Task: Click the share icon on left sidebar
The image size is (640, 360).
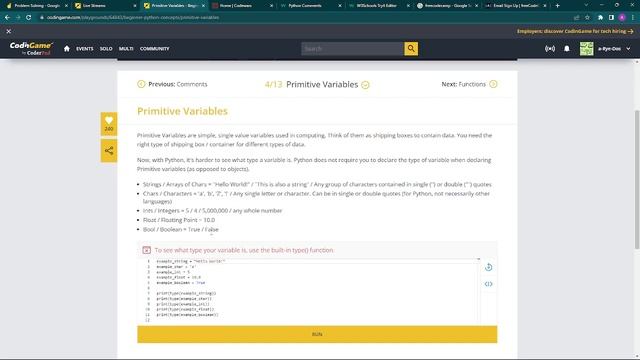Action: (x=109, y=151)
